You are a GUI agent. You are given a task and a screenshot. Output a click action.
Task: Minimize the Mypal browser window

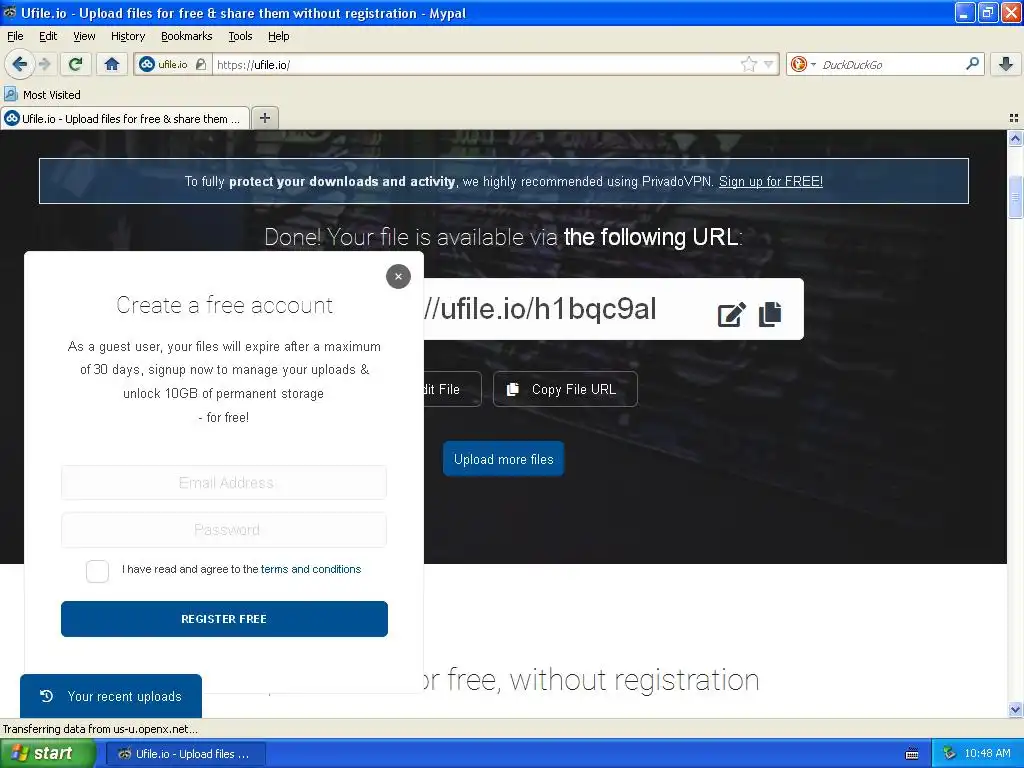965,12
